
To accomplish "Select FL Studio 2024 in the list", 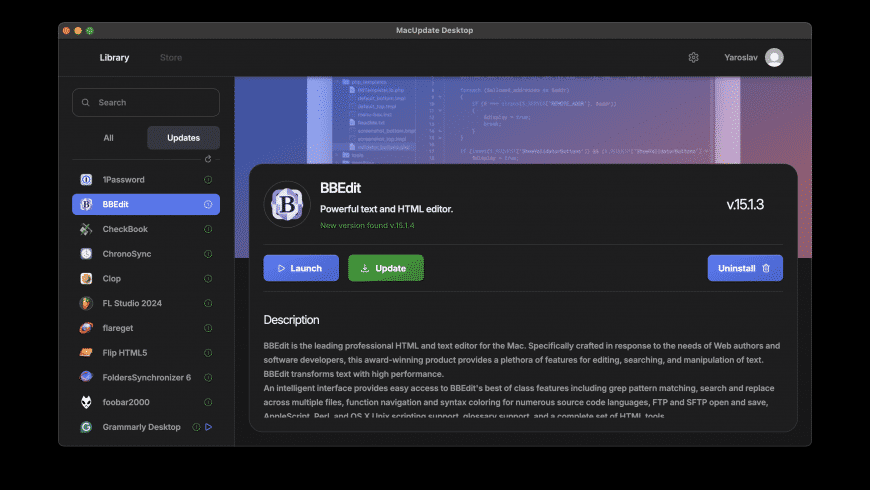I will pos(146,303).
